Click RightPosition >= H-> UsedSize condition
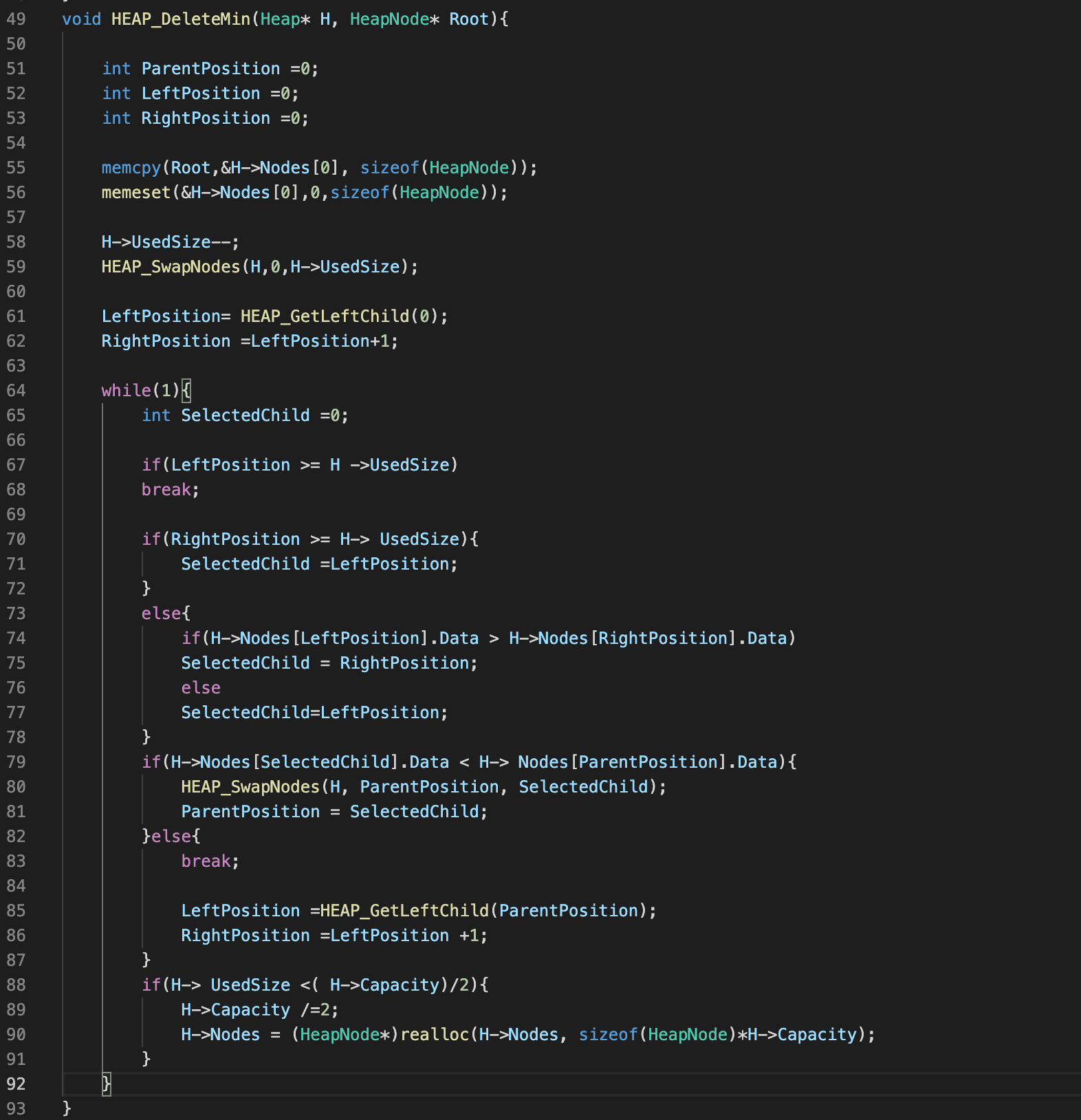Image resolution: width=1081 pixels, height=1120 pixels. pos(315,539)
